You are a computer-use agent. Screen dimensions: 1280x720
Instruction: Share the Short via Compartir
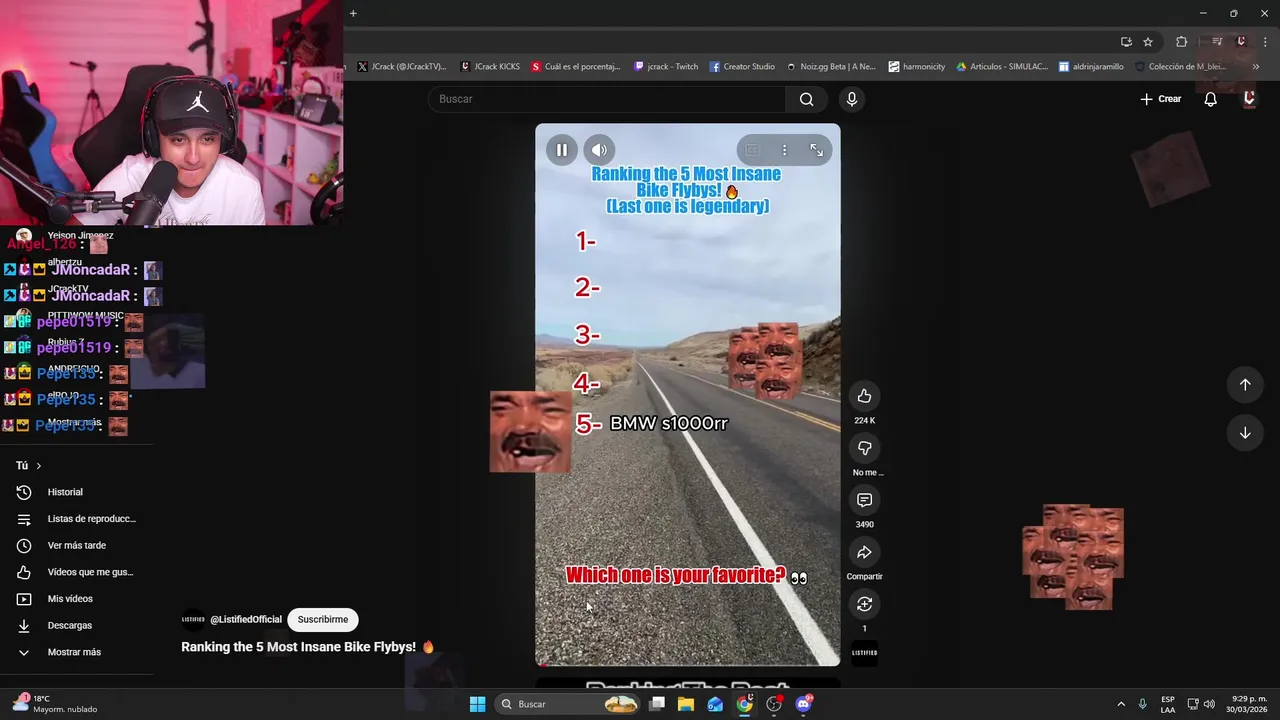tap(864, 552)
